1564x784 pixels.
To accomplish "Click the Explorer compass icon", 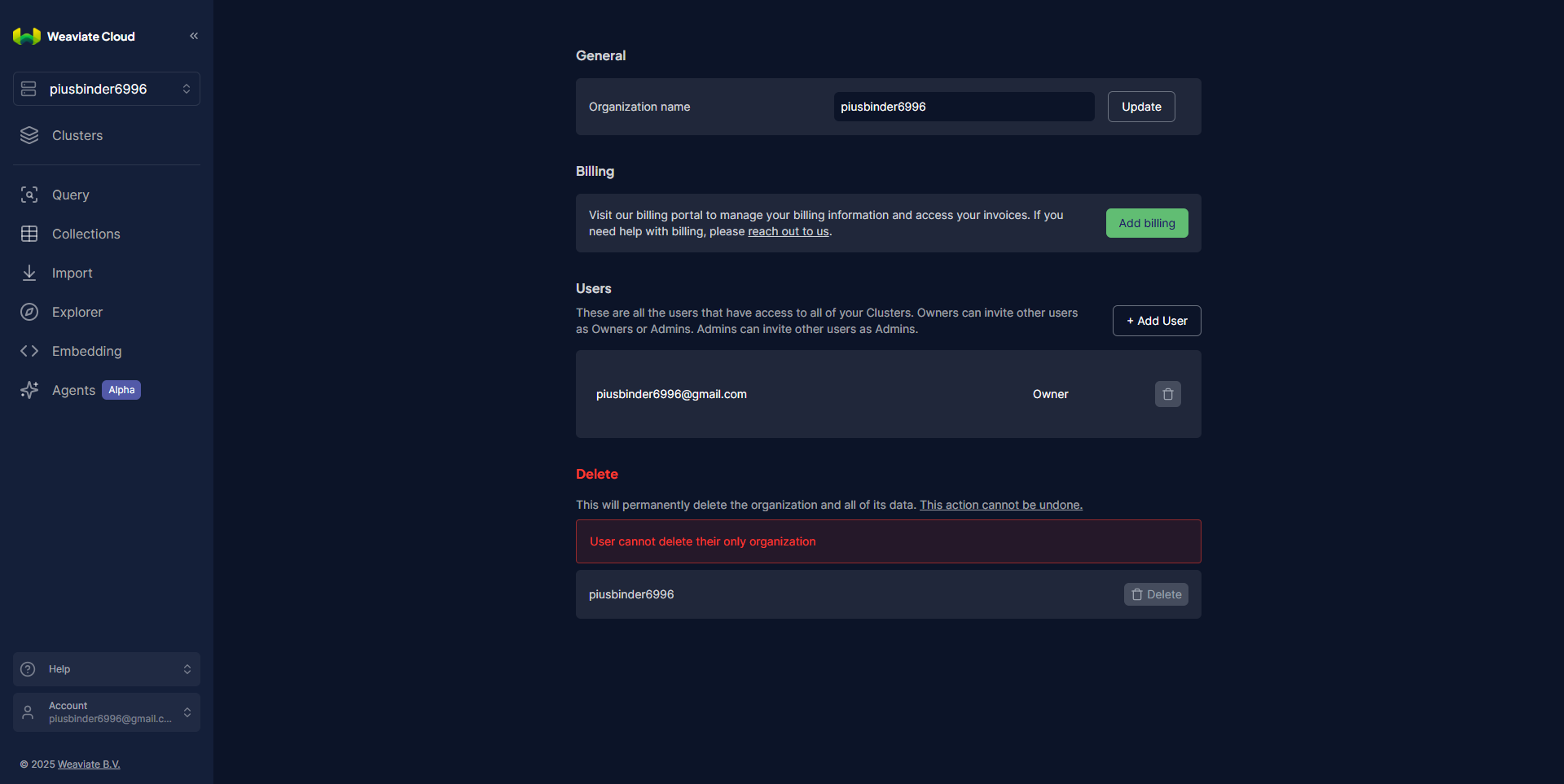I will [x=29, y=312].
